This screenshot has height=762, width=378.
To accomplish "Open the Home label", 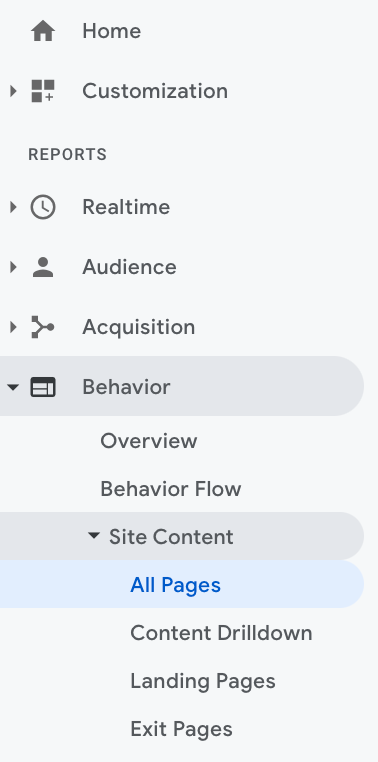I will (112, 32).
